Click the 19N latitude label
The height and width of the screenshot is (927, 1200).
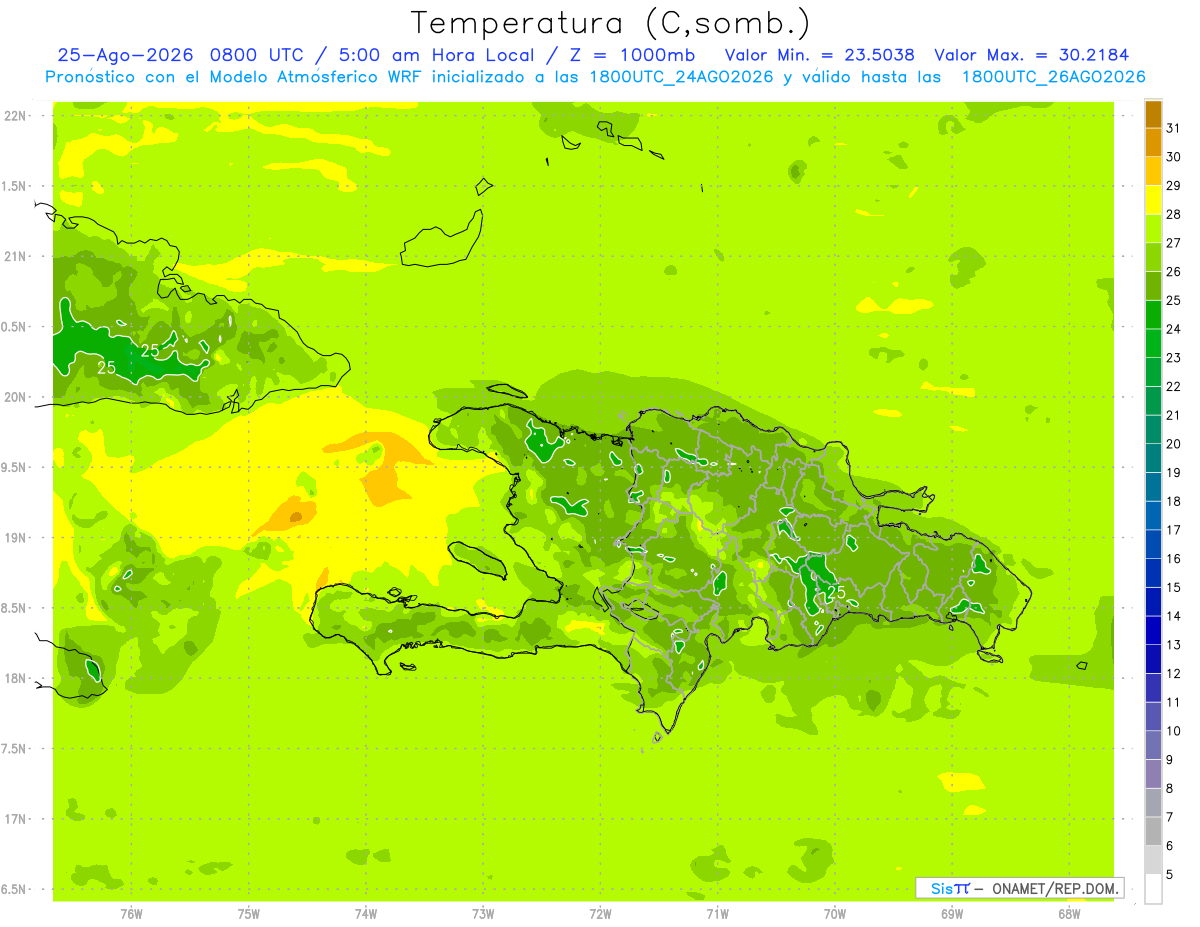(15, 538)
